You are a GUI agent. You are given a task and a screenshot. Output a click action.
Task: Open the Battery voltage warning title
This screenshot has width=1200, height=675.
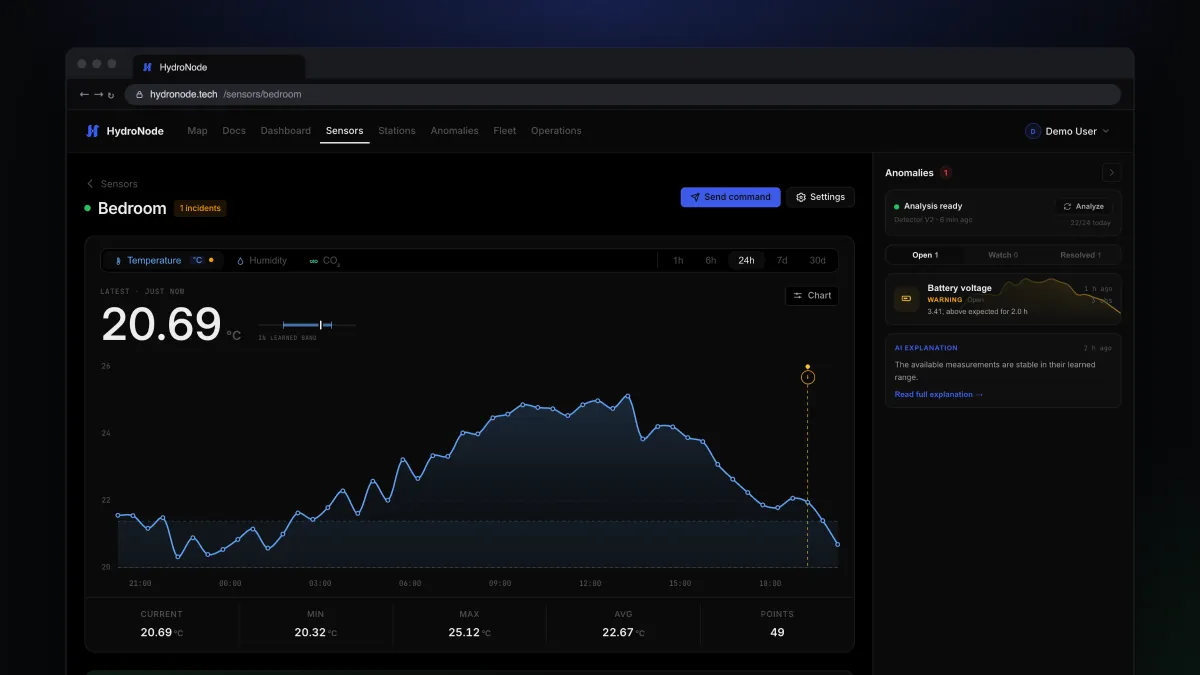960,288
